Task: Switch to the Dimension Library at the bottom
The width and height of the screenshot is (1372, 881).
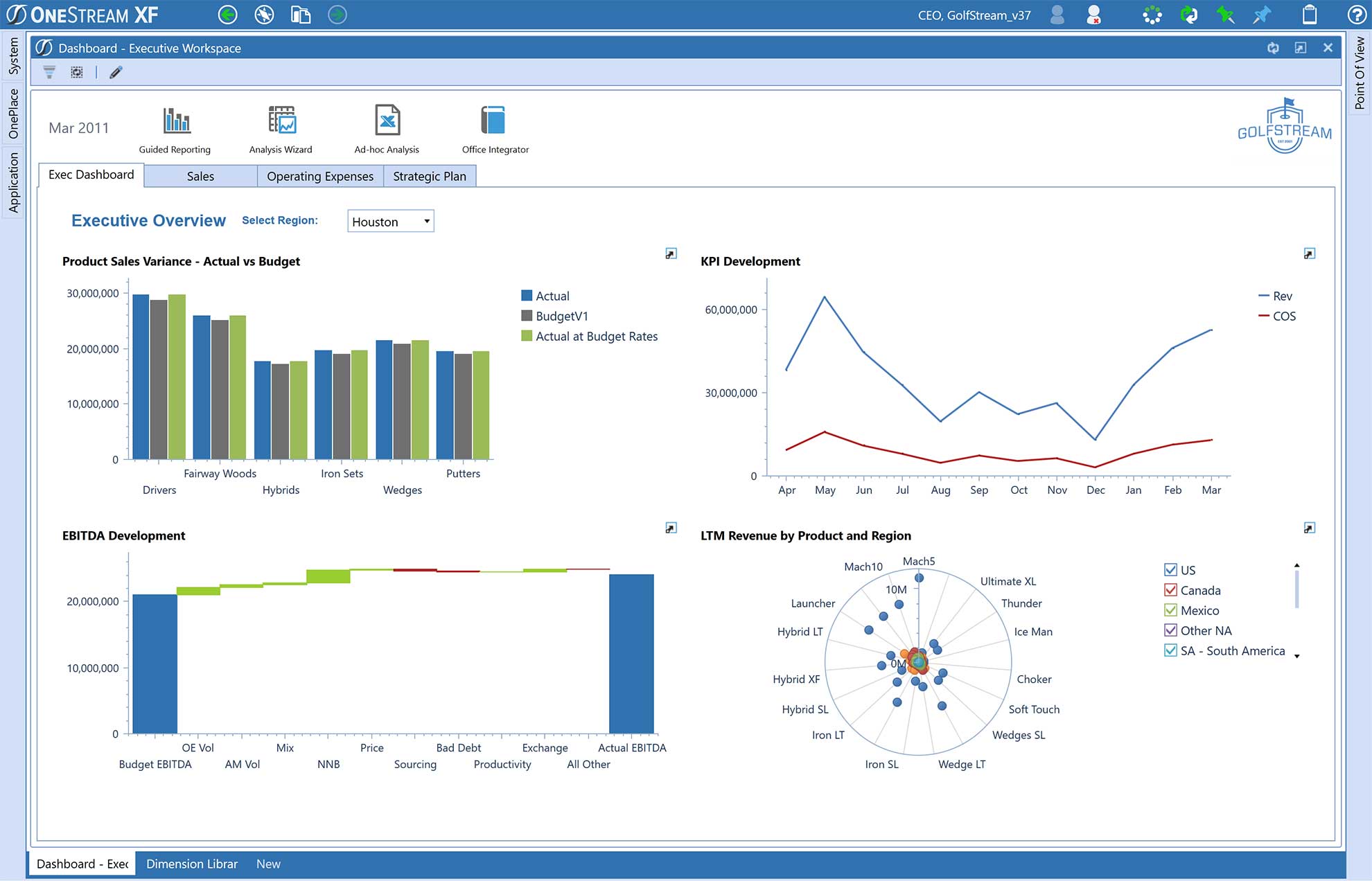Action: (191, 864)
